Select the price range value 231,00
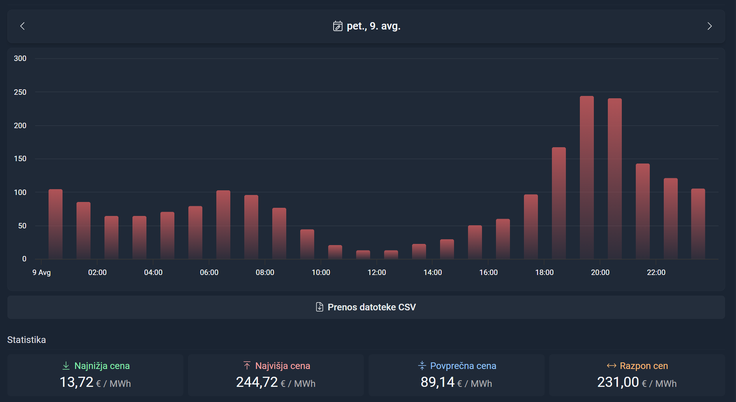Viewport: 736px width, 402px height. tap(618, 382)
